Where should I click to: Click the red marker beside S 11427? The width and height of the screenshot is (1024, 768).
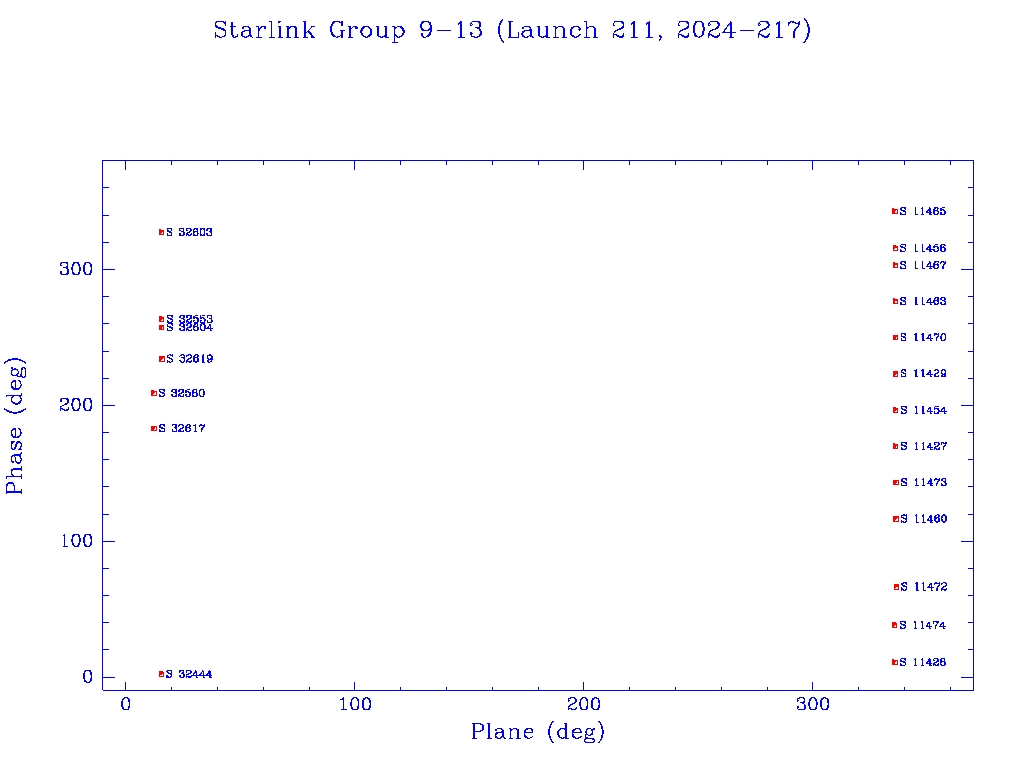click(895, 446)
